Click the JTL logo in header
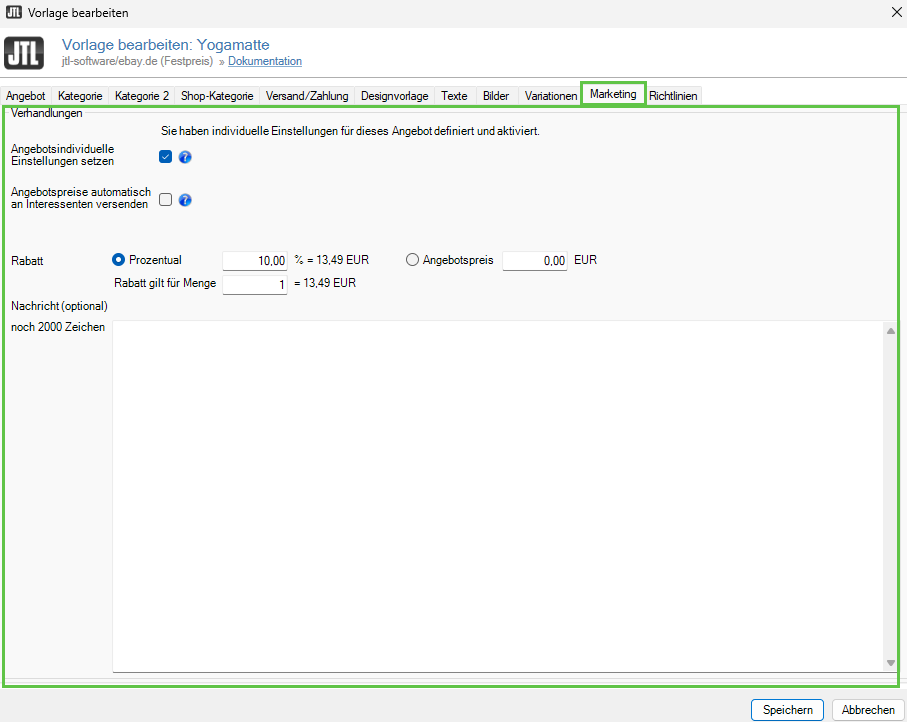The image size is (907, 722). click(x=25, y=53)
